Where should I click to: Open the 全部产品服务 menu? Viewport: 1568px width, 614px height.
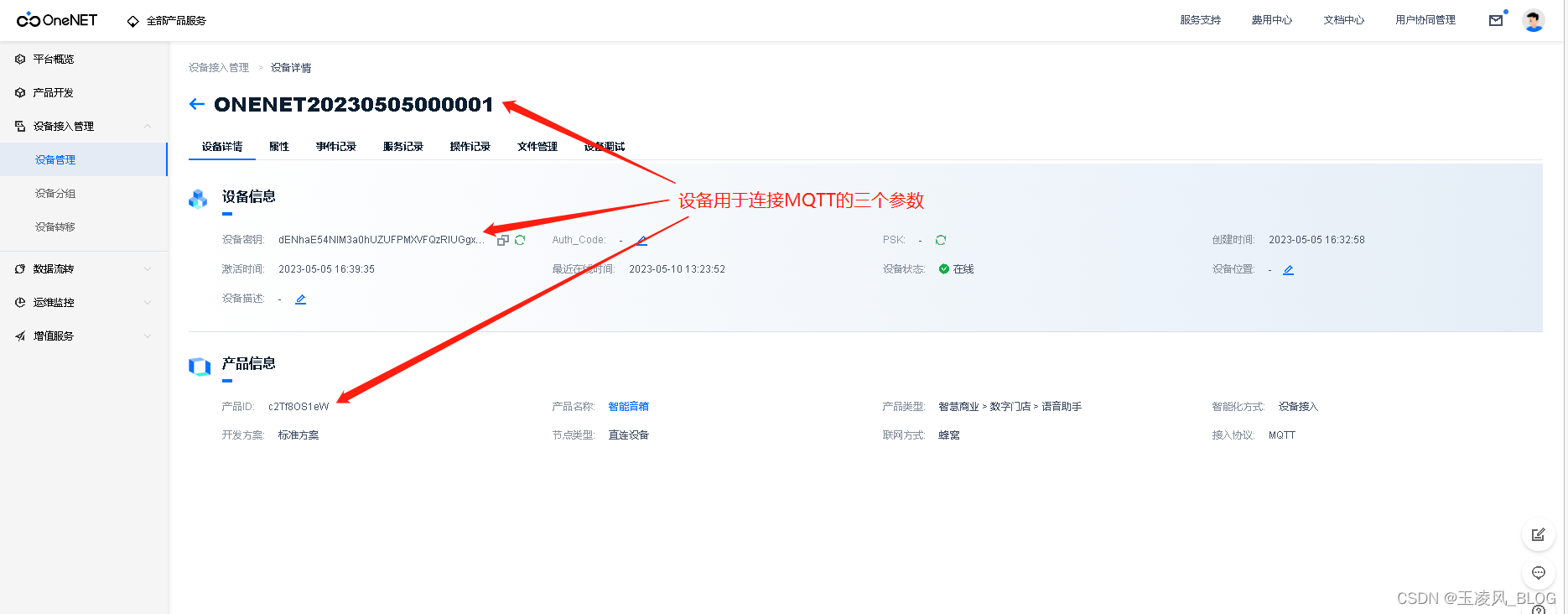[x=166, y=21]
